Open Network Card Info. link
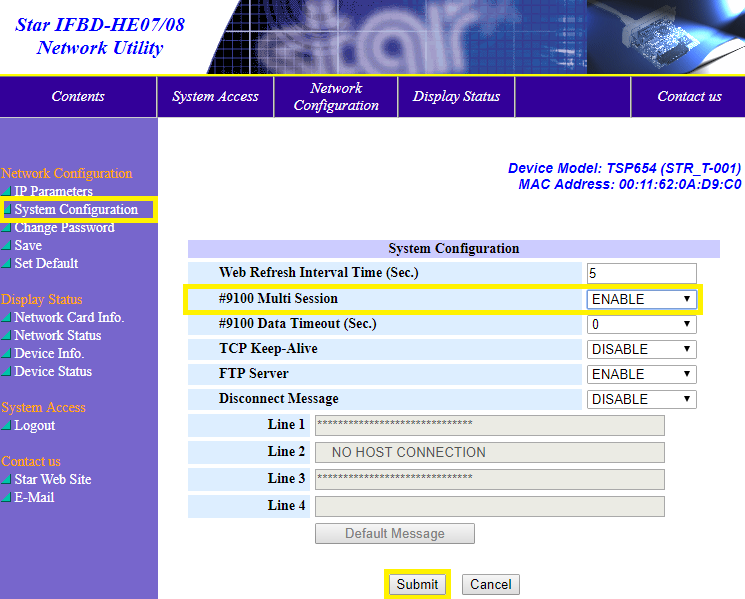The width and height of the screenshot is (745, 599). 69,317
